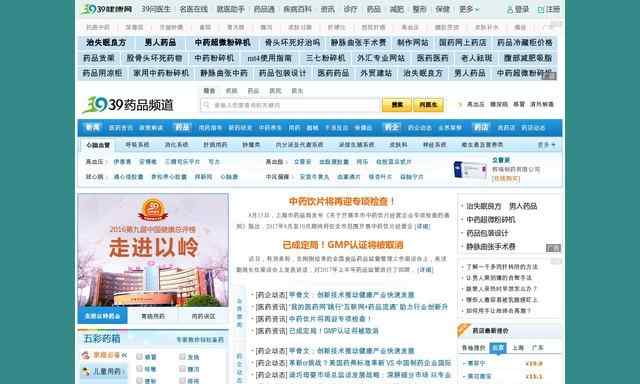640x384 pixels.
Task: Open 保健 in top navigation
Action: (442, 9)
